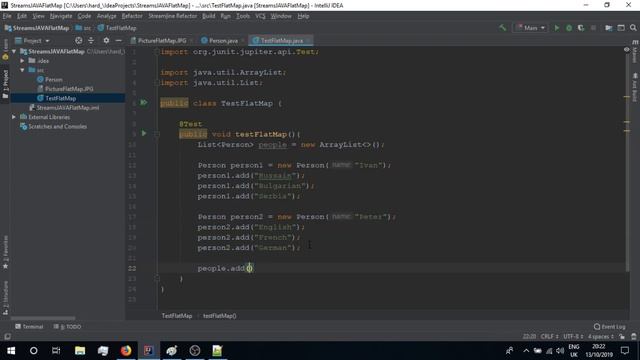The image size is (640, 360).
Task: Hide the Project panel with the minus icon
Action: coord(118,40)
